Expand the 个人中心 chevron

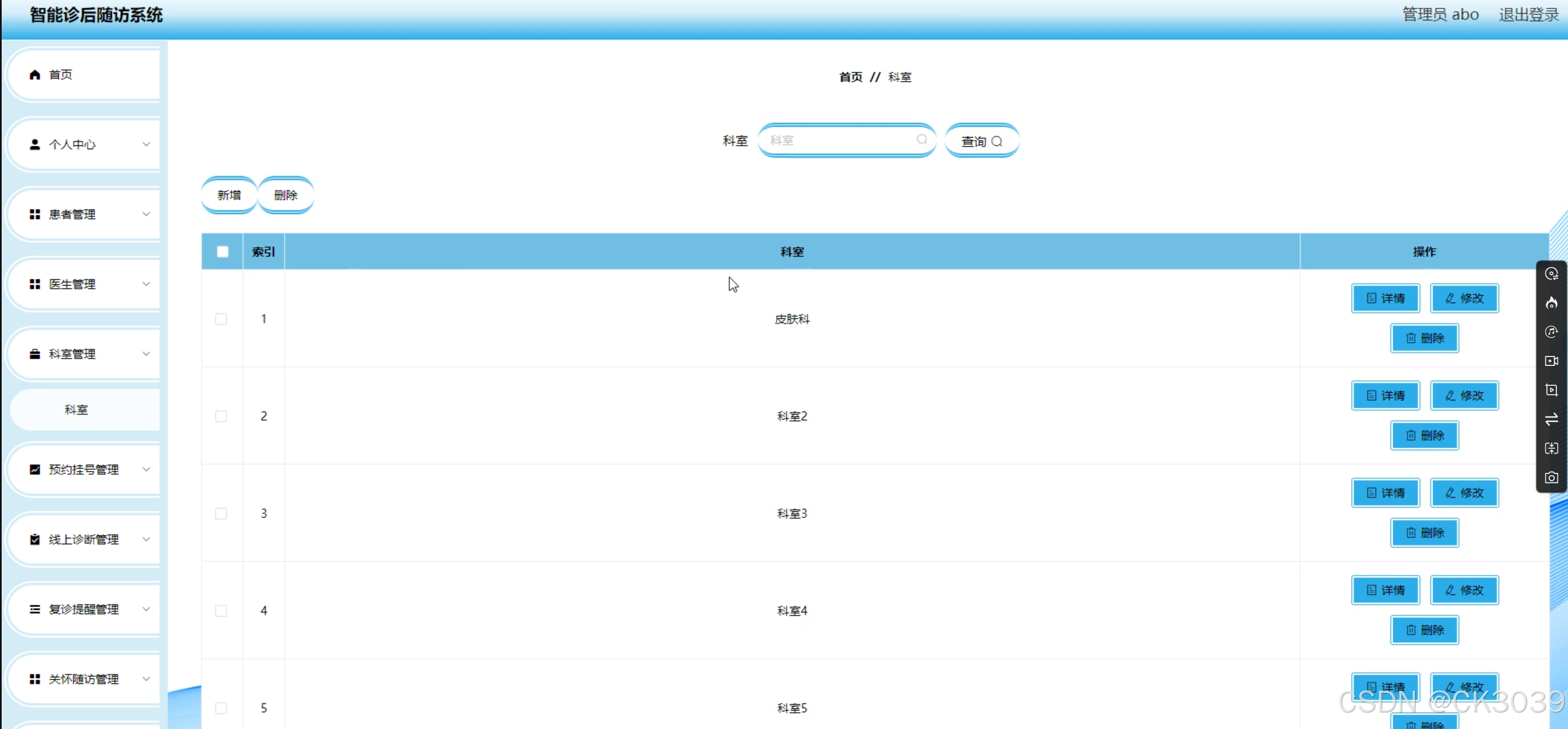146,144
